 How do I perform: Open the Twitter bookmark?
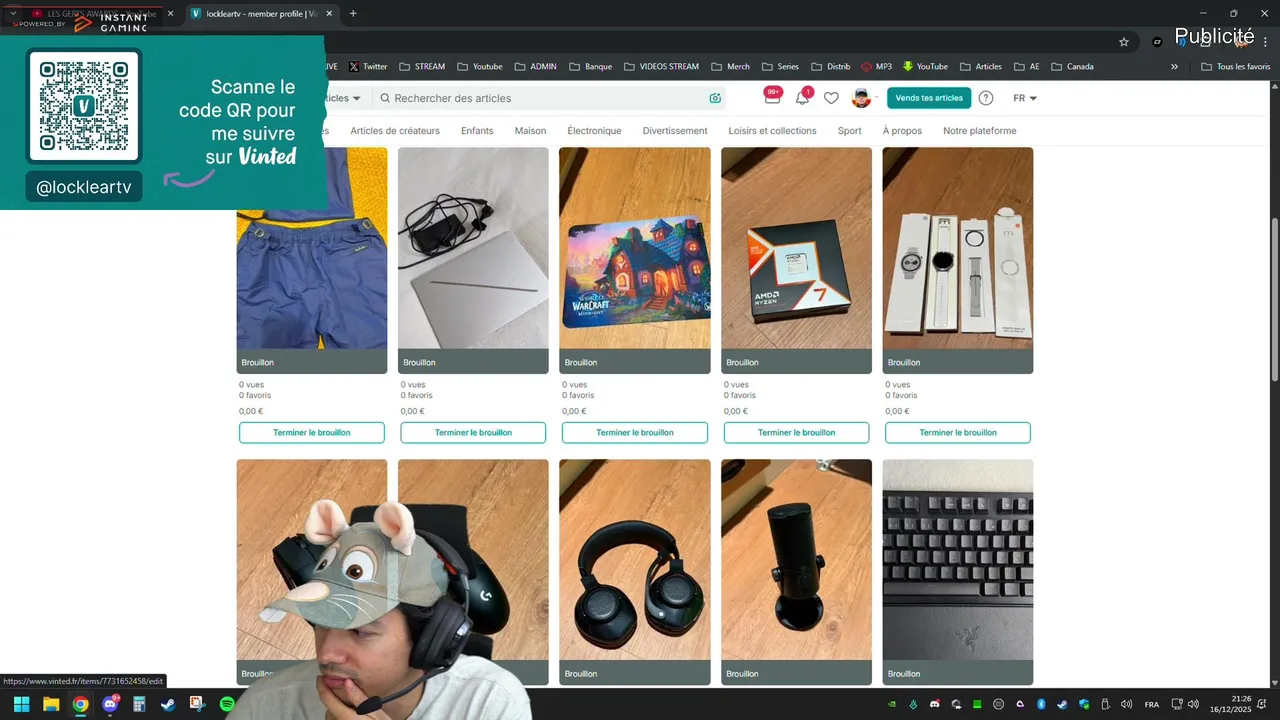coord(368,67)
